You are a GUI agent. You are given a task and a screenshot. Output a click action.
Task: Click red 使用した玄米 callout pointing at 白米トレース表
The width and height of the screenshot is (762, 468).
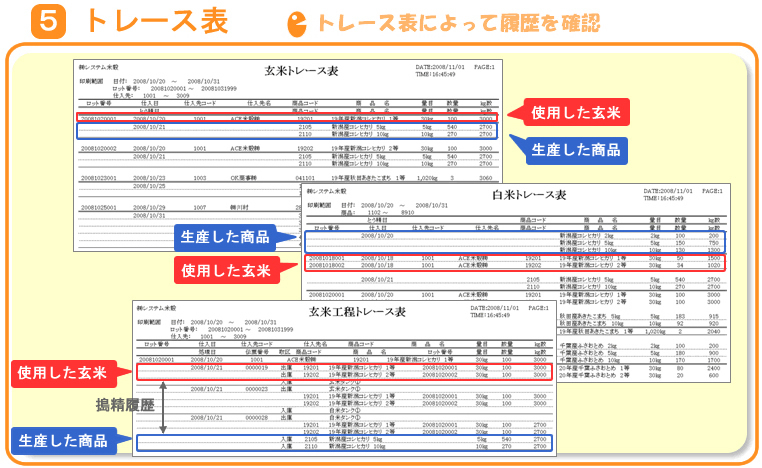point(226,270)
